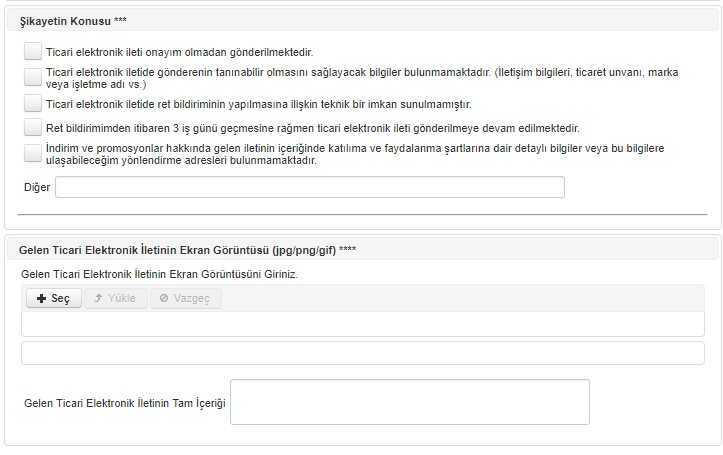Click the 'Diğer' field label

tap(37, 187)
